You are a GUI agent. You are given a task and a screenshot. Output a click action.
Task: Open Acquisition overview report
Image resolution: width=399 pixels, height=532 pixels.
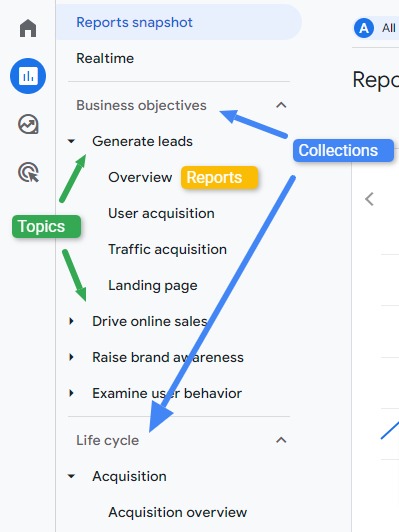click(177, 512)
